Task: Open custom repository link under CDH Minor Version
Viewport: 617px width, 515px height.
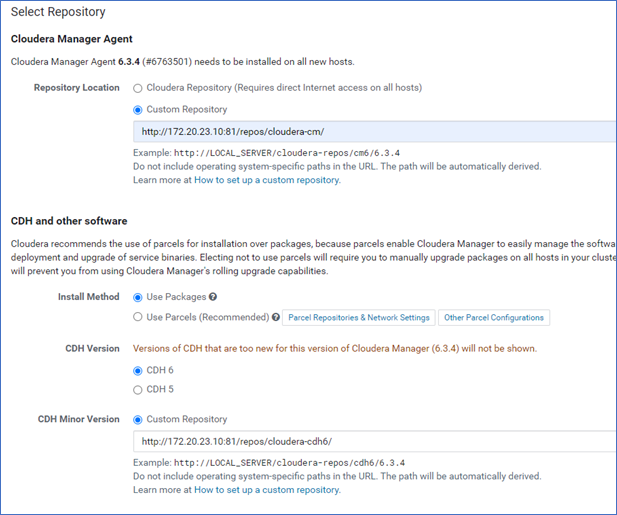Action: pyautogui.click(x=267, y=490)
